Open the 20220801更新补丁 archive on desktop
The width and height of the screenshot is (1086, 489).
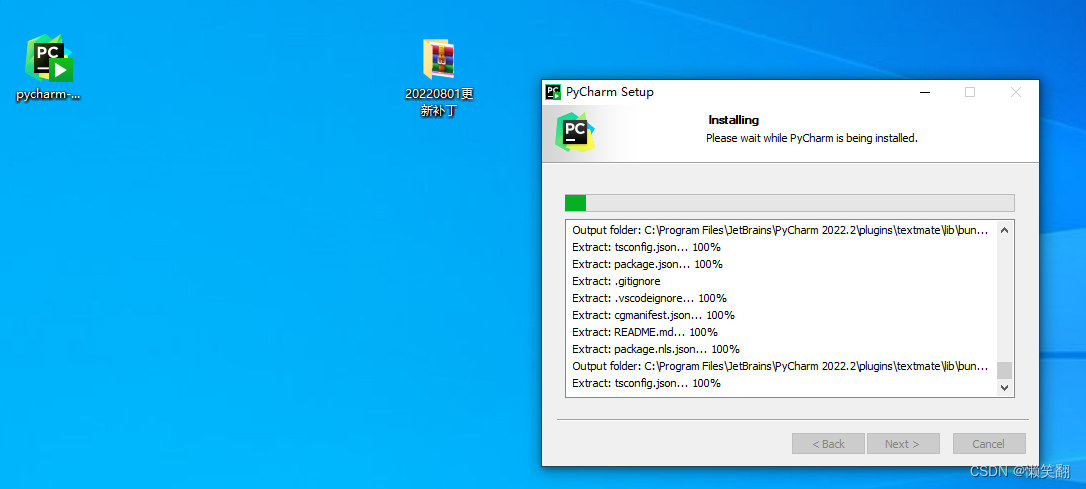(439, 78)
